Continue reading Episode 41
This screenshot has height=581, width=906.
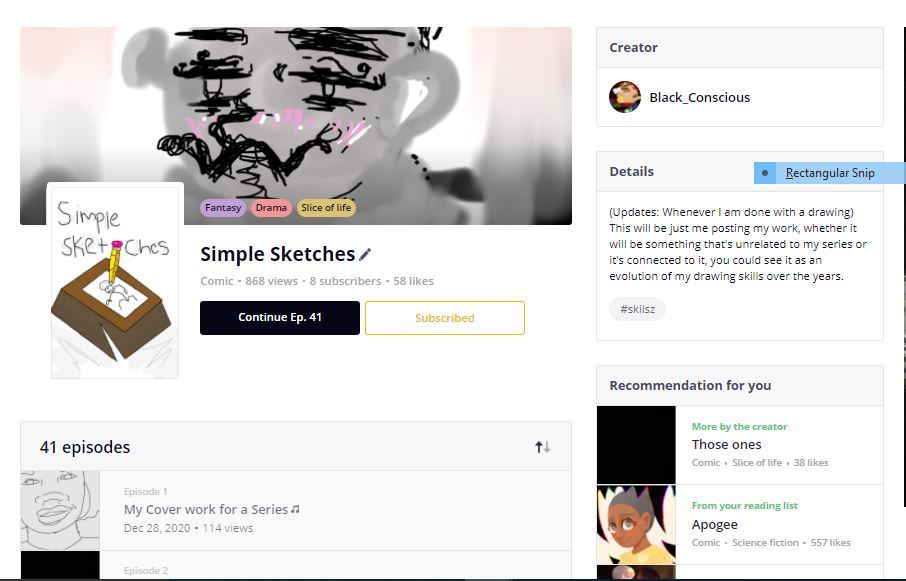280,318
